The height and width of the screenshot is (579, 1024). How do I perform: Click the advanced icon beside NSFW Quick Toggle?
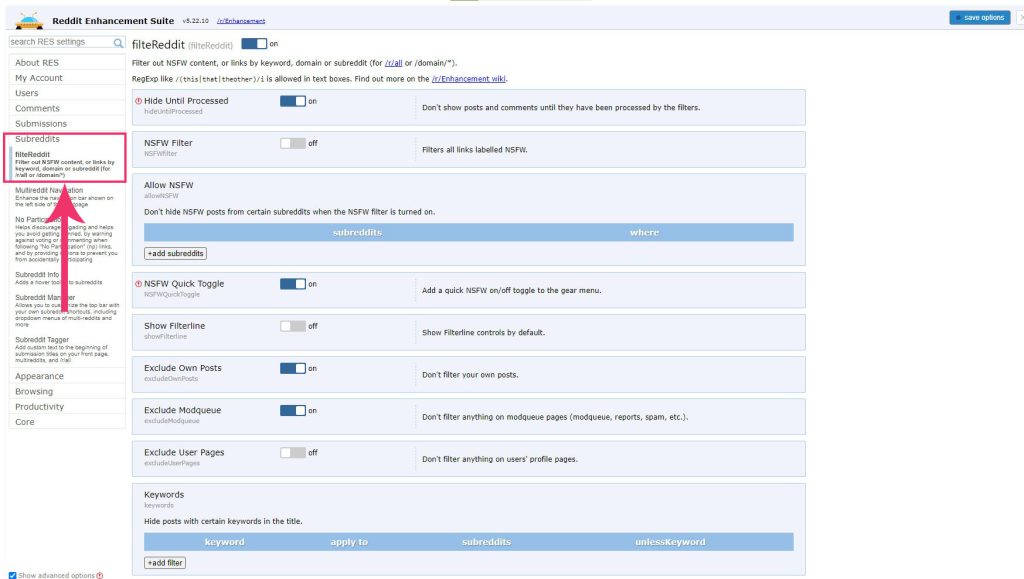[138, 284]
